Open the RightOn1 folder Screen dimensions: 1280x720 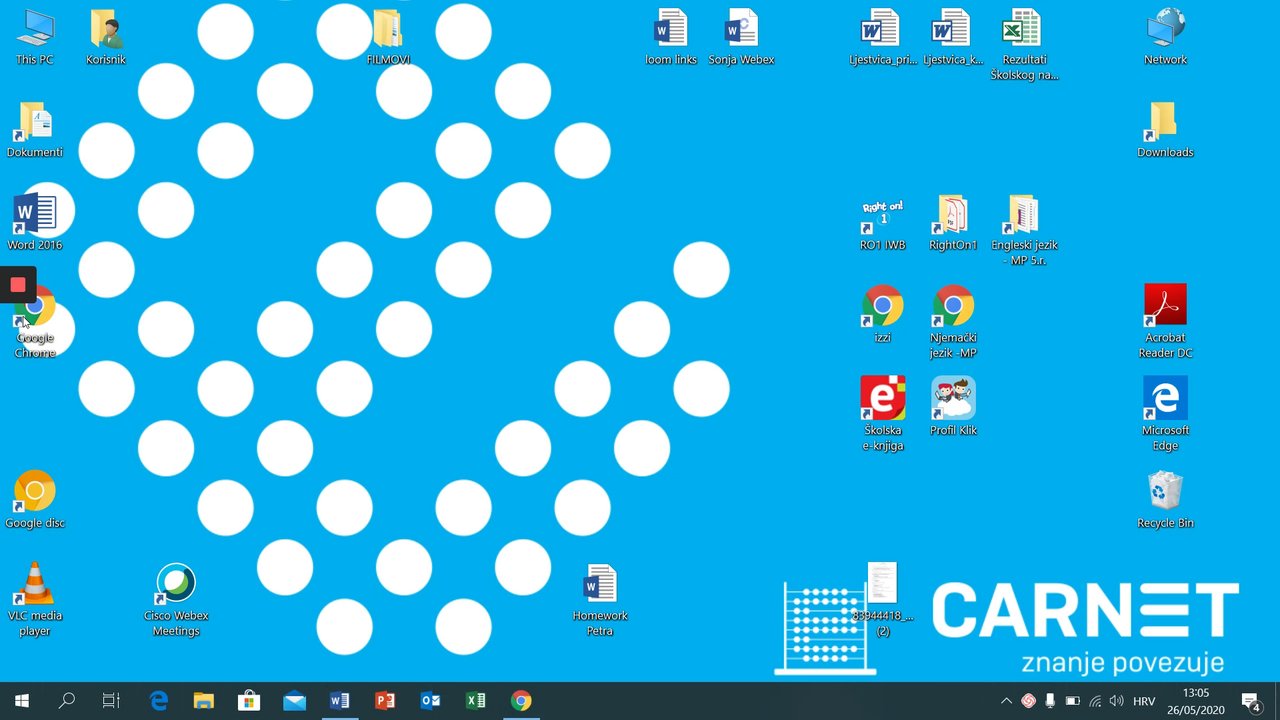click(952, 222)
